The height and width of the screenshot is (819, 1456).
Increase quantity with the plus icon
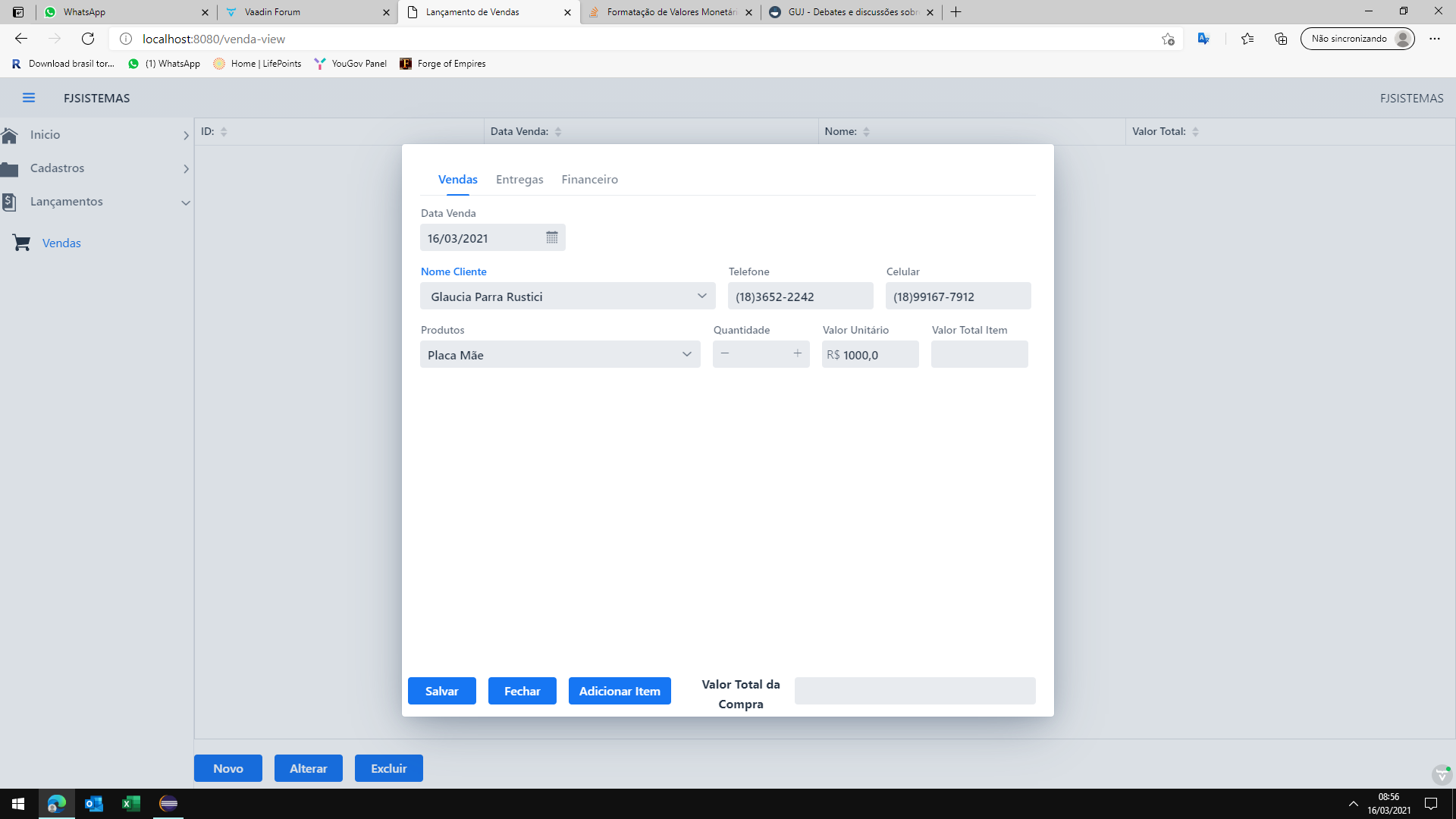pos(797,353)
